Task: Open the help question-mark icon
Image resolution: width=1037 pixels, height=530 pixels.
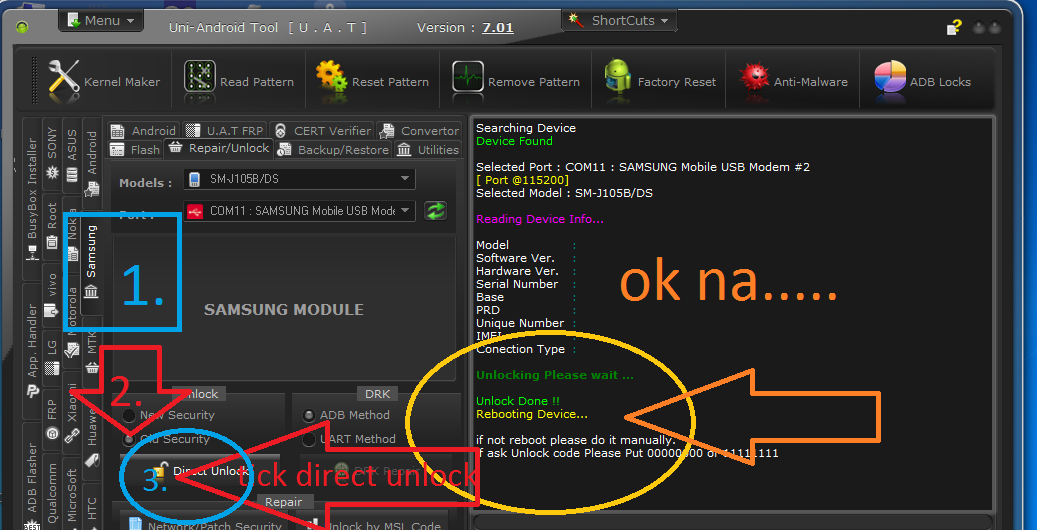Action: click(x=954, y=27)
